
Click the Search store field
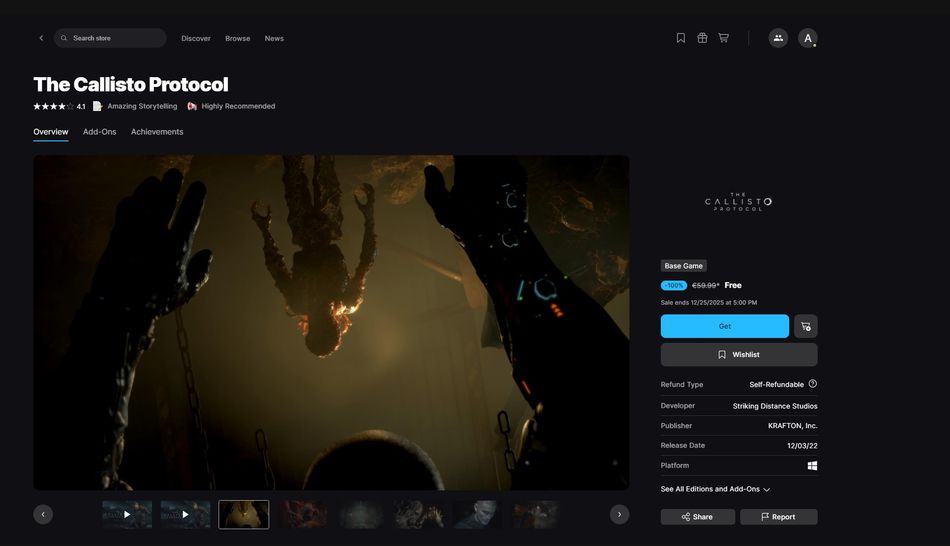click(x=110, y=38)
